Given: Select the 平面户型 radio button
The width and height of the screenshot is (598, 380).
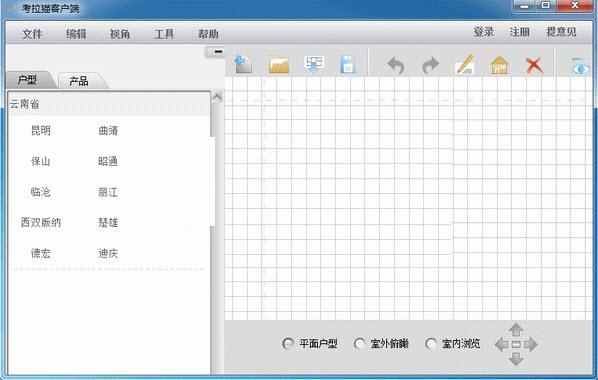Looking at the screenshot, I should pos(288,344).
